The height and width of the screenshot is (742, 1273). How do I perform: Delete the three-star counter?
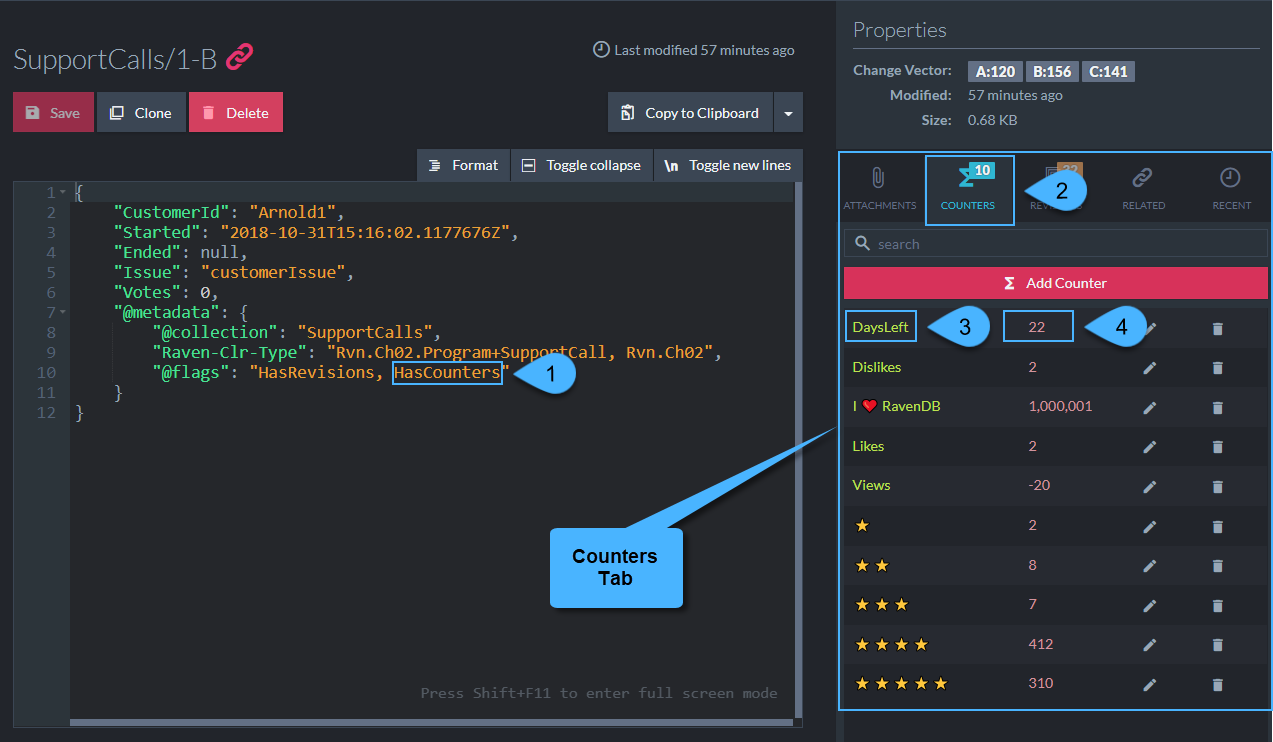(1217, 605)
